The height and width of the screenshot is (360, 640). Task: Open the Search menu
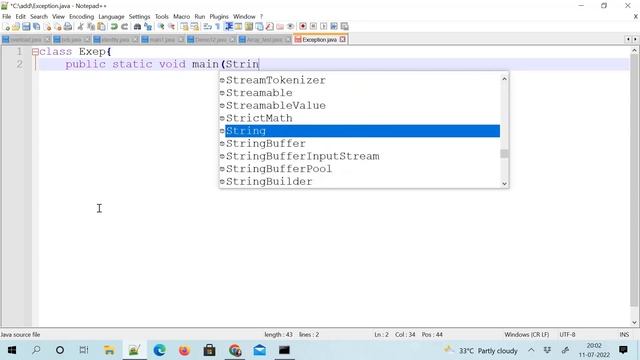click(x=39, y=17)
